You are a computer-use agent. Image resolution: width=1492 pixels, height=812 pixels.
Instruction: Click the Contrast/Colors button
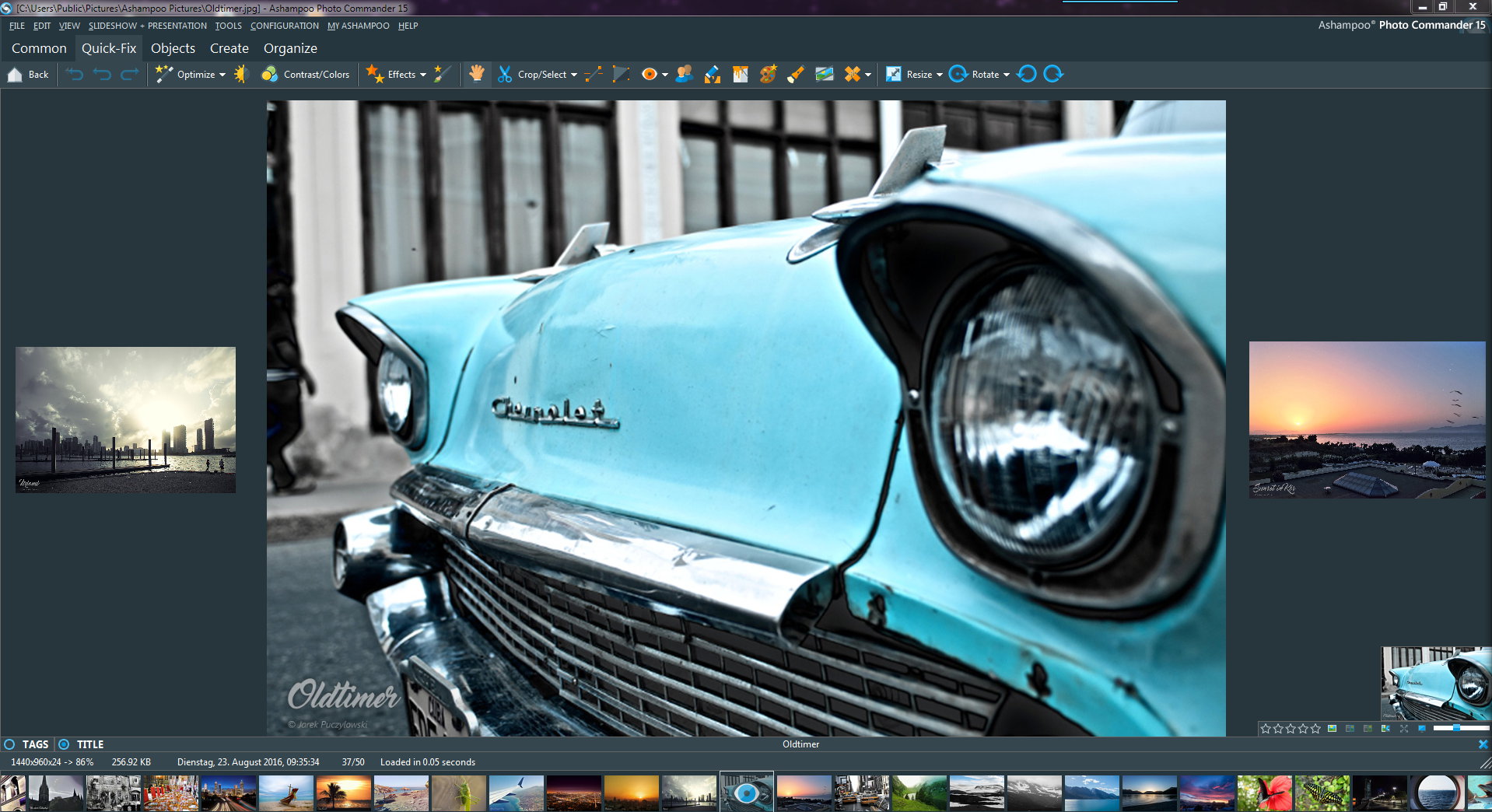click(306, 74)
